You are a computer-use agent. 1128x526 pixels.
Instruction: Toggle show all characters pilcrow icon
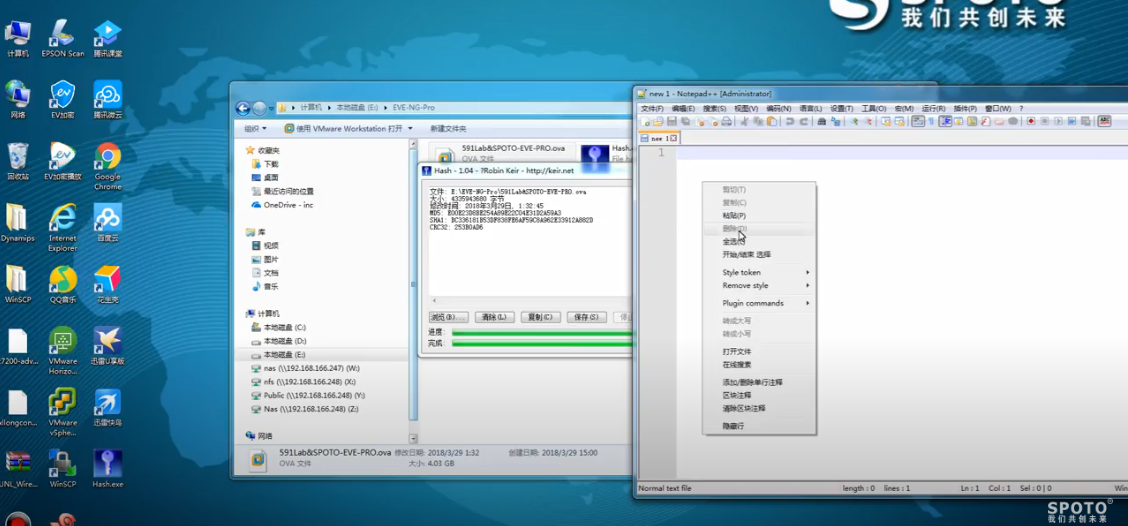(931, 121)
